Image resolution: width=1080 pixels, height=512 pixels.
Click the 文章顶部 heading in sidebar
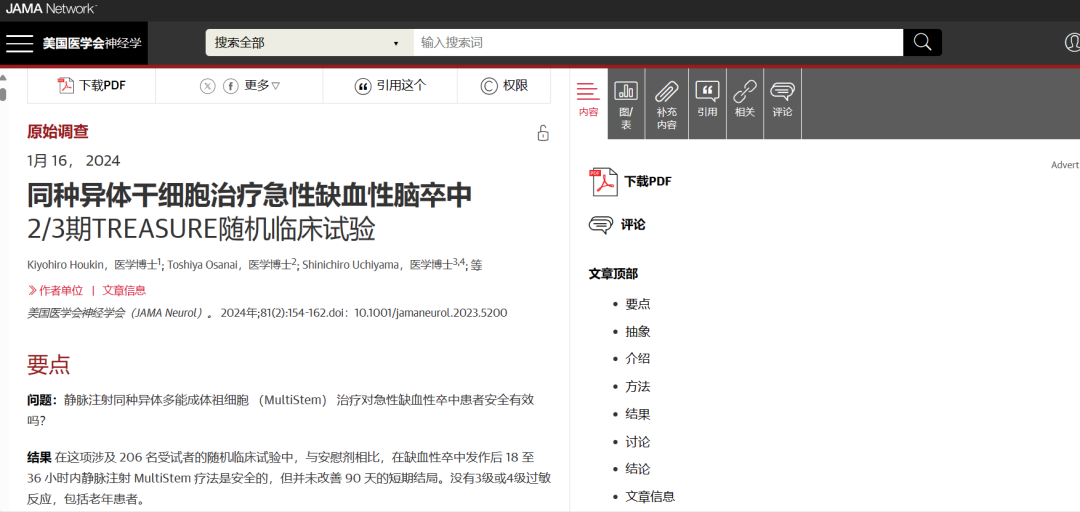click(x=614, y=274)
